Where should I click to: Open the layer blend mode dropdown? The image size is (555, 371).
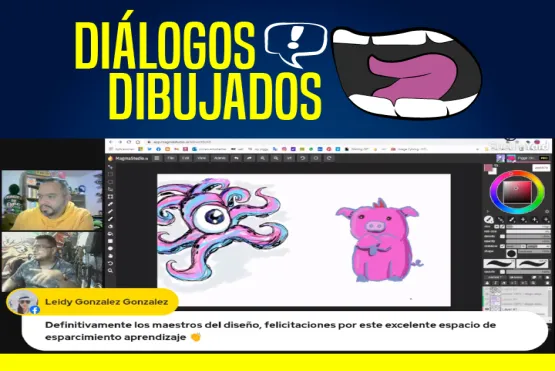(x=495, y=277)
